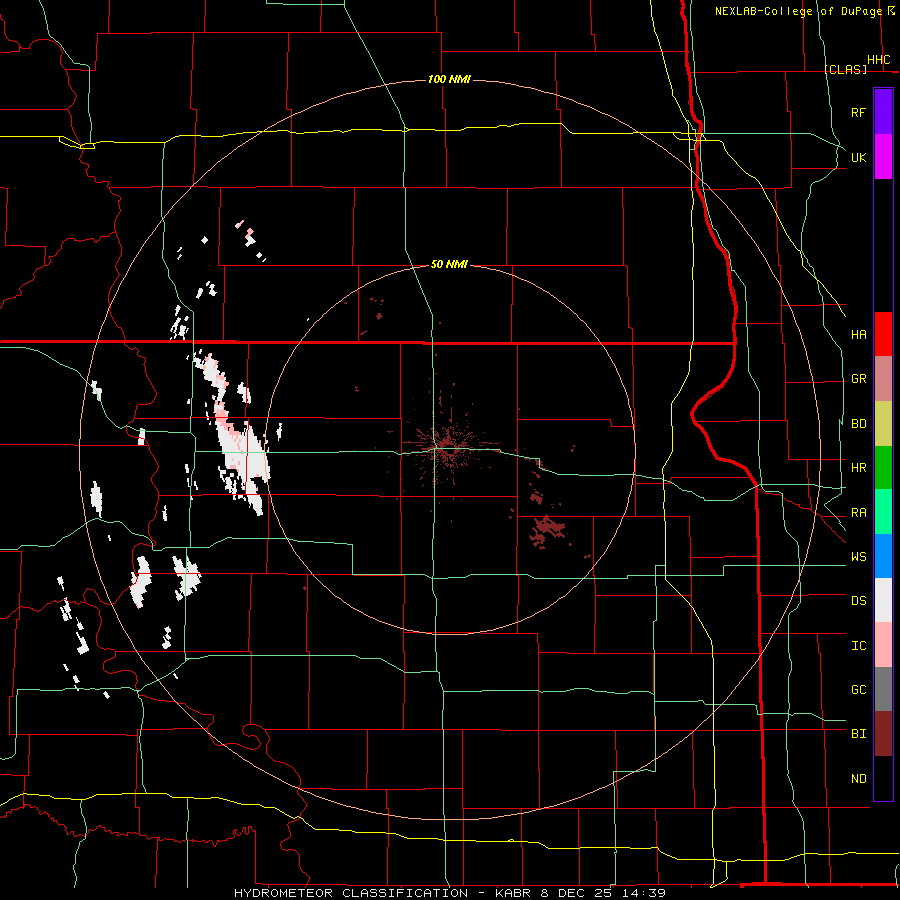Image resolution: width=900 pixels, height=900 pixels.
Task: Click the white DS color swatch
Action: click(x=883, y=600)
